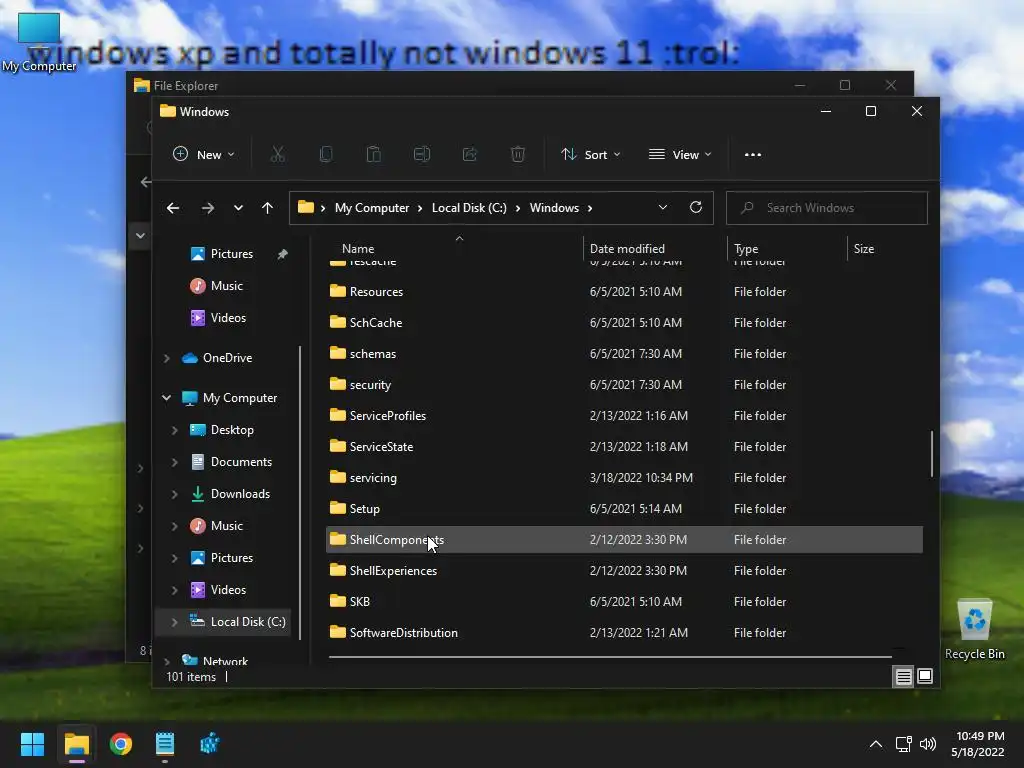
Task: Select the SoftwareDistribution folder row
Action: [x=624, y=633]
